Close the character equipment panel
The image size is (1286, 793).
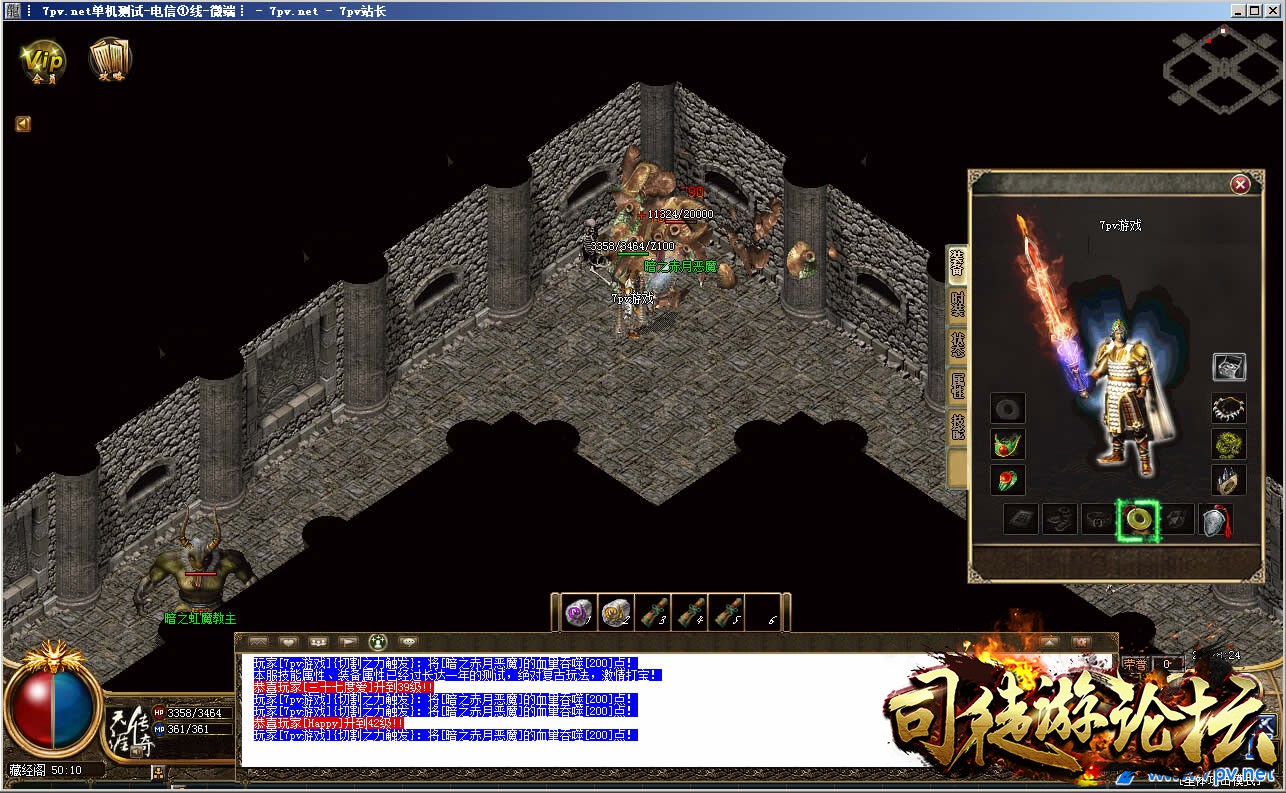click(x=1240, y=185)
